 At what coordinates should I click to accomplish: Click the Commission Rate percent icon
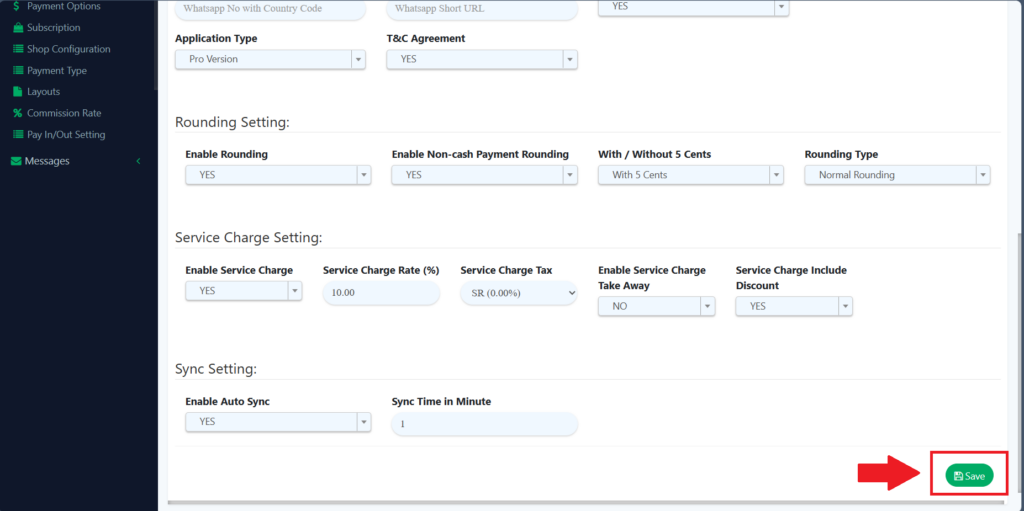pyautogui.click(x=18, y=113)
